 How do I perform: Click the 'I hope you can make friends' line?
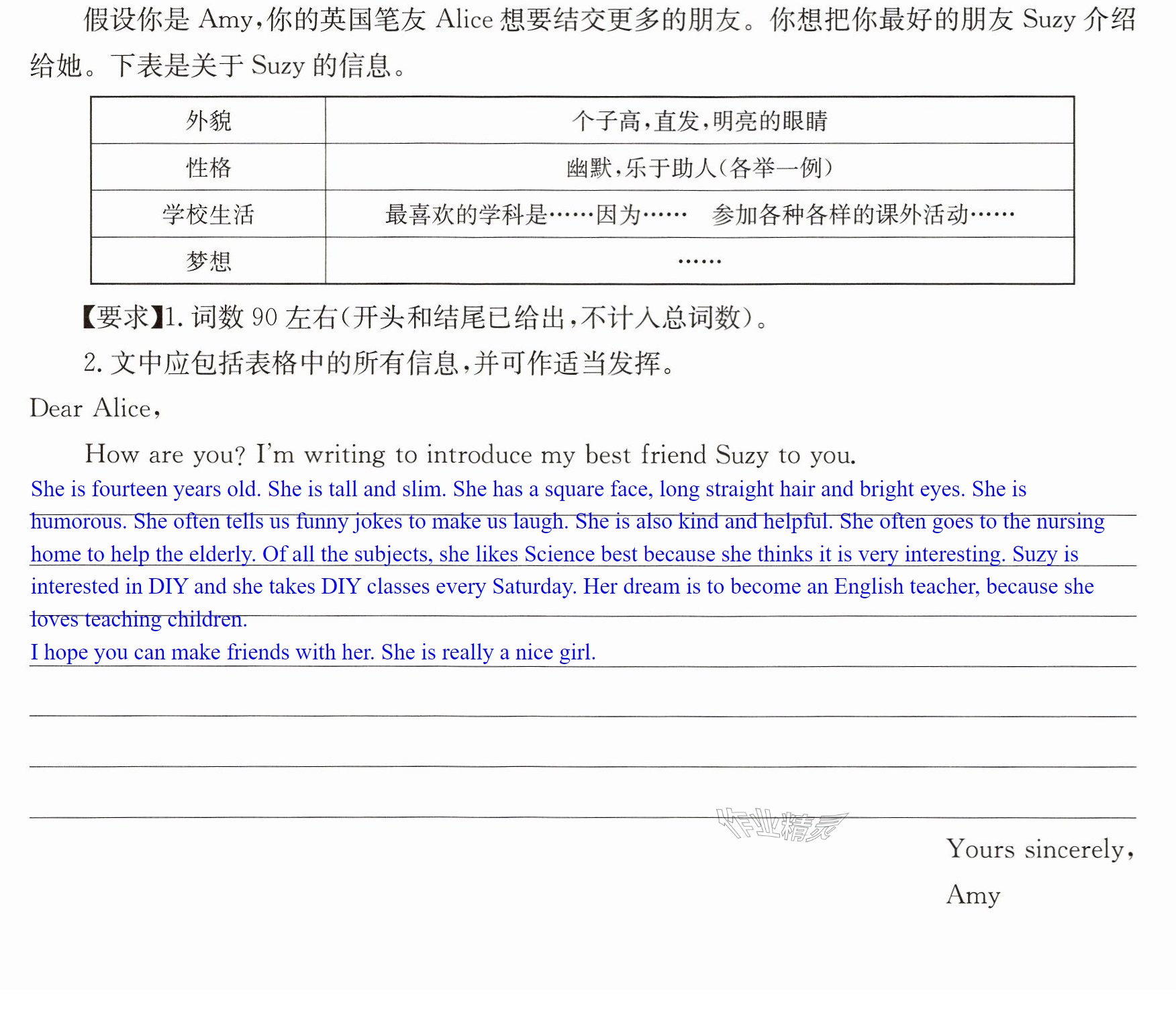(313, 653)
